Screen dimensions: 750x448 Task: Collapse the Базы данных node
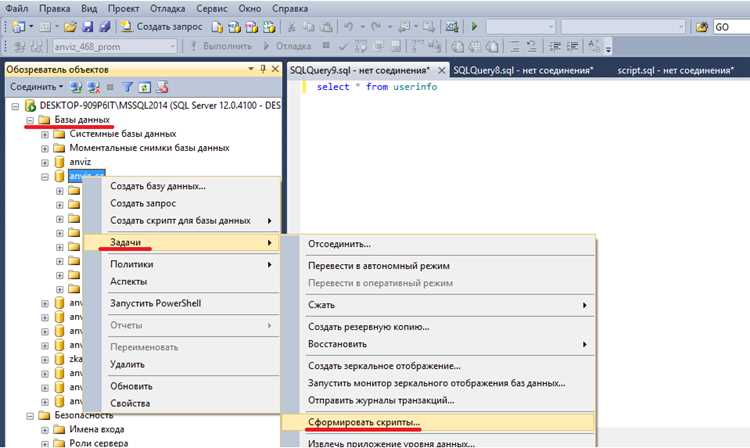tap(30, 120)
